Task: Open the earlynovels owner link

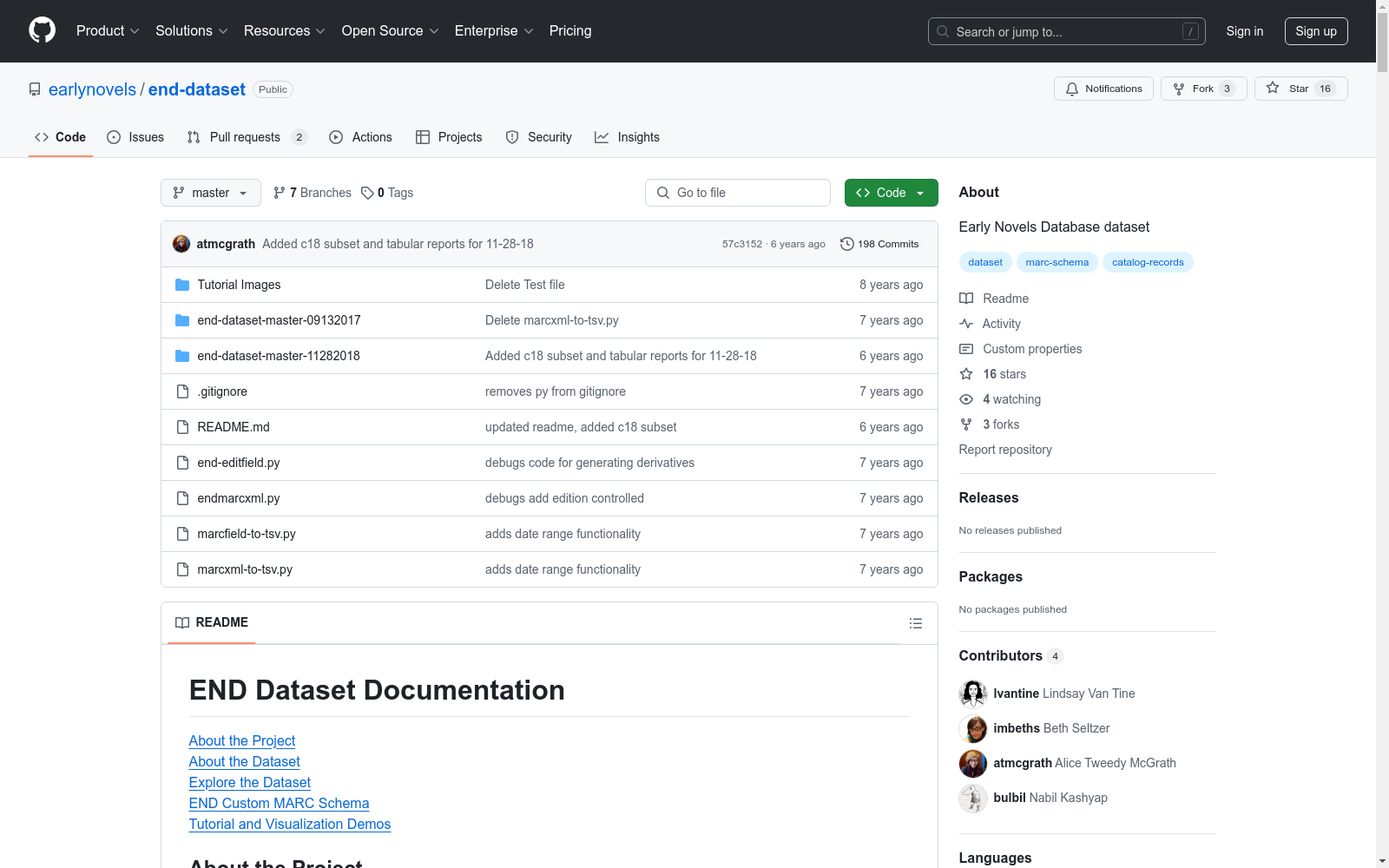Action: (92, 89)
